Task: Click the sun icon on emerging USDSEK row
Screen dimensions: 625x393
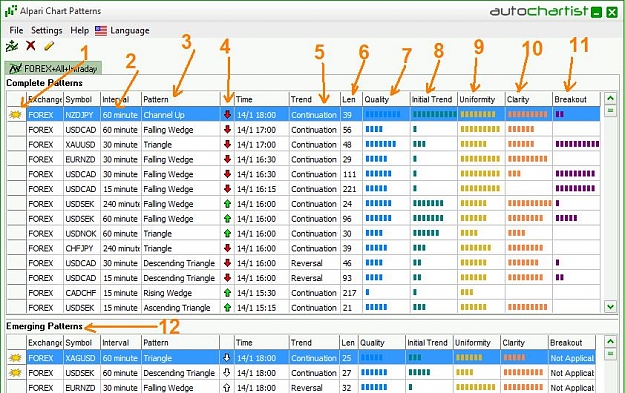Action: click(x=16, y=373)
